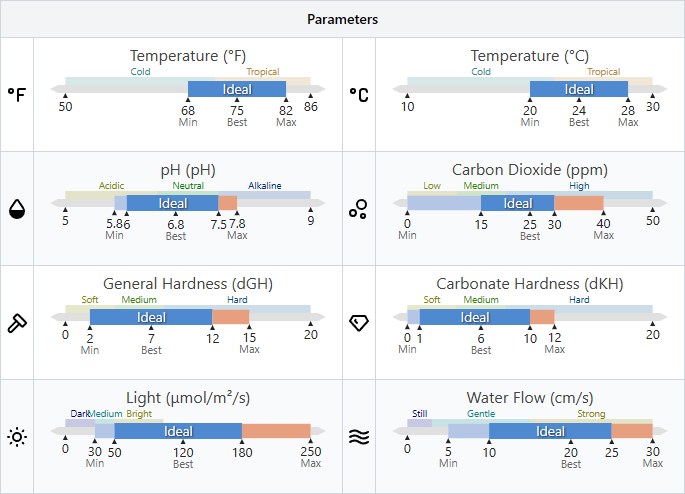
Task: Click the Fahrenheit temperature icon
Action: (17, 94)
